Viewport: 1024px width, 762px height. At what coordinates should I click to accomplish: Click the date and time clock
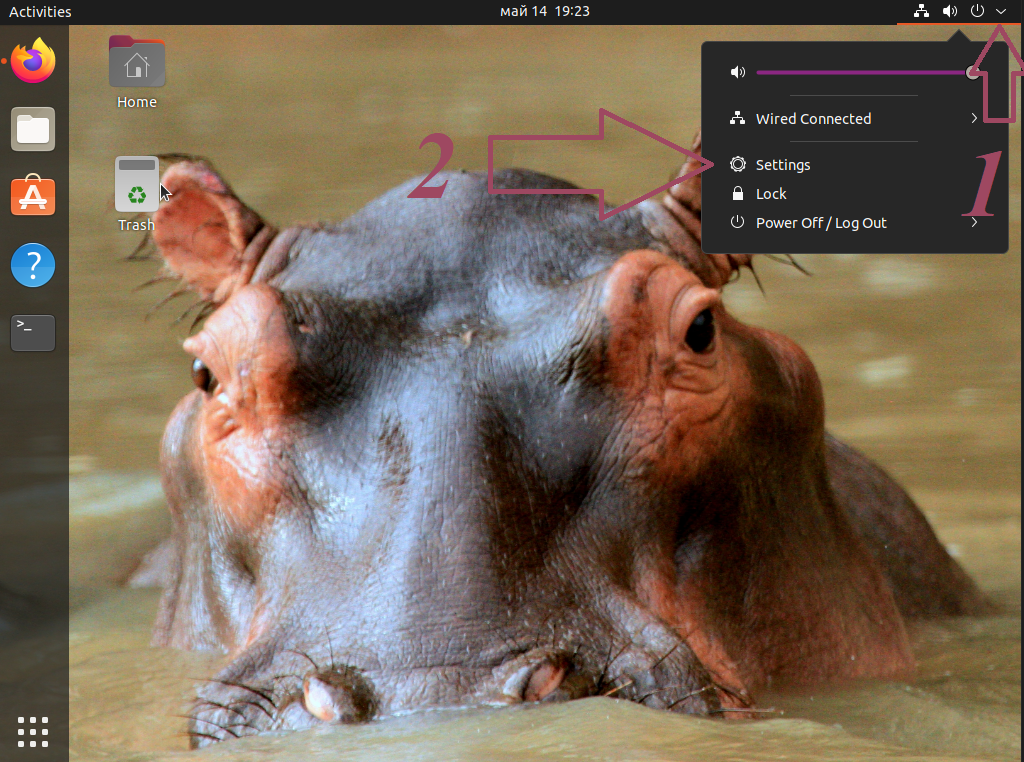click(x=544, y=12)
